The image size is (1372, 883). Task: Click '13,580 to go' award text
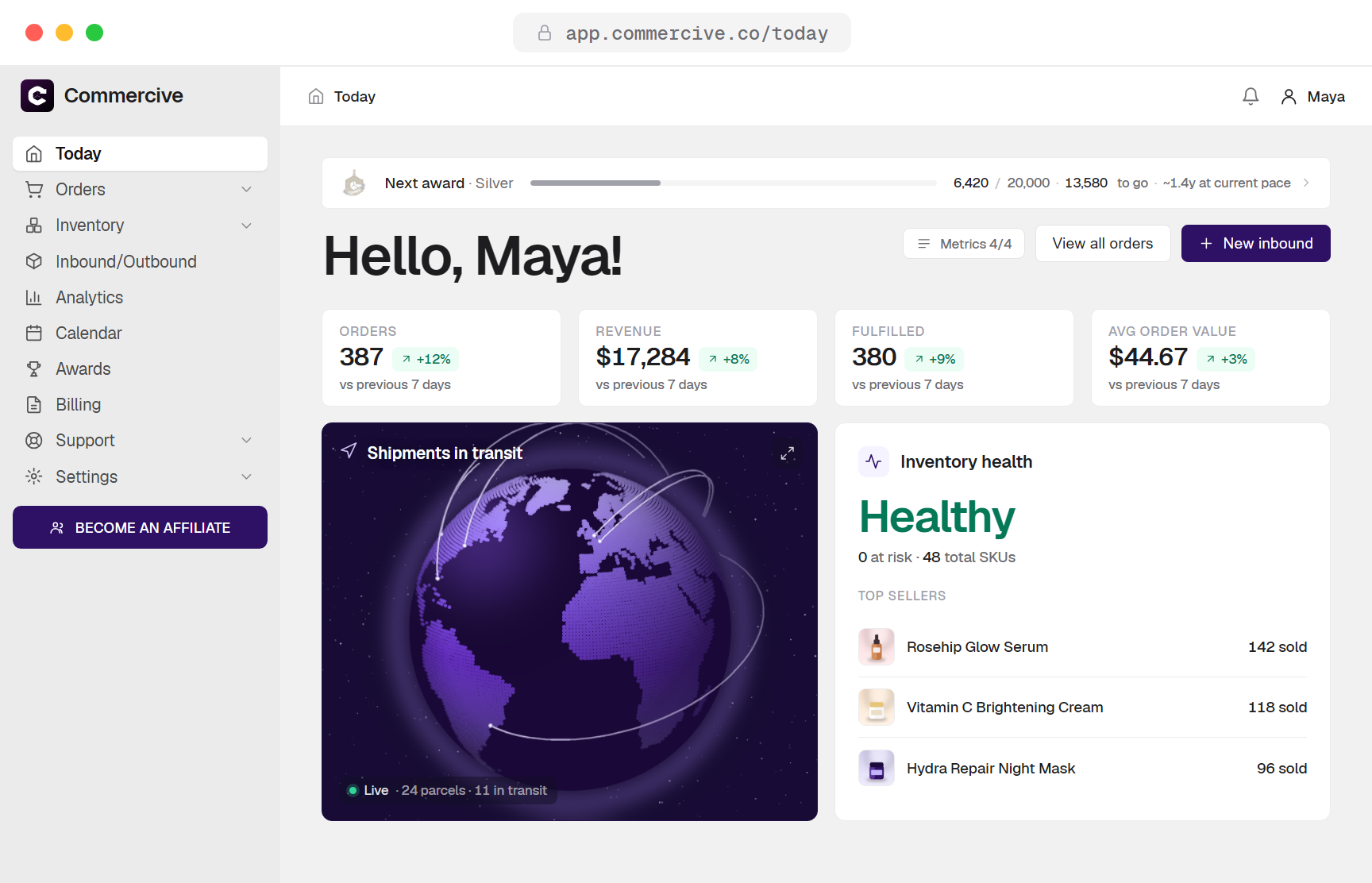[1106, 183]
